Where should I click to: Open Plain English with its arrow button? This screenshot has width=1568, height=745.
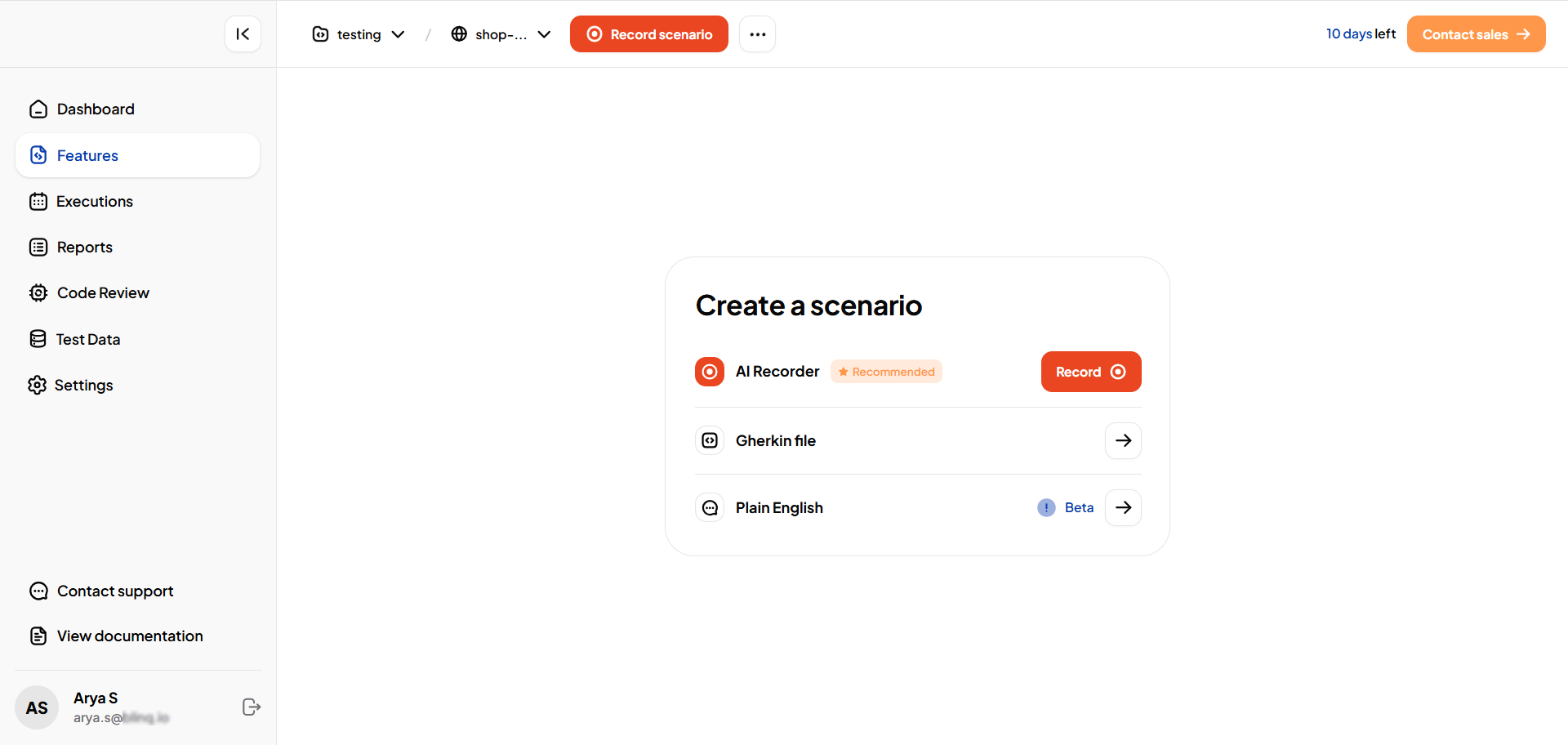point(1123,508)
